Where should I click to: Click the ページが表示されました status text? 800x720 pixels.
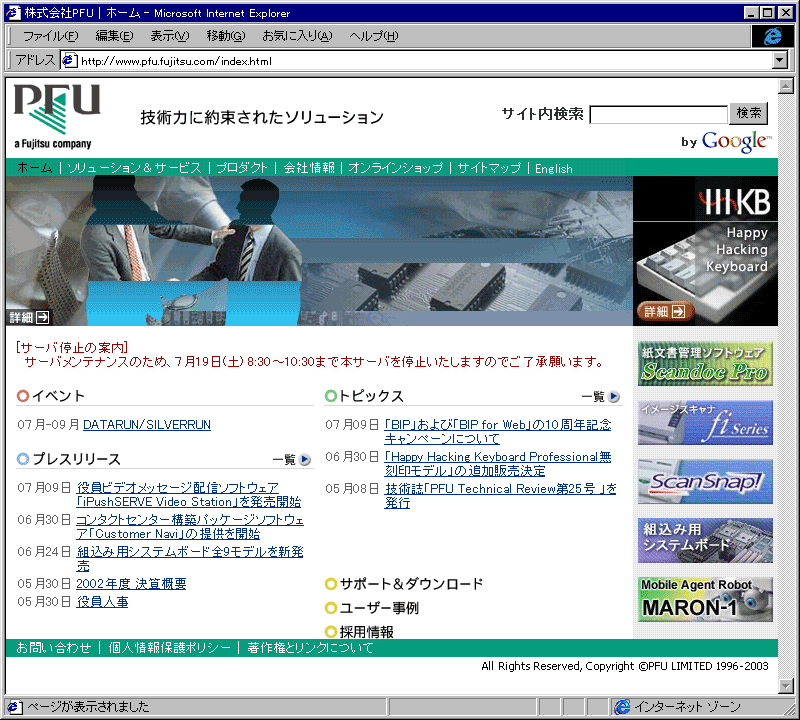(88, 707)
